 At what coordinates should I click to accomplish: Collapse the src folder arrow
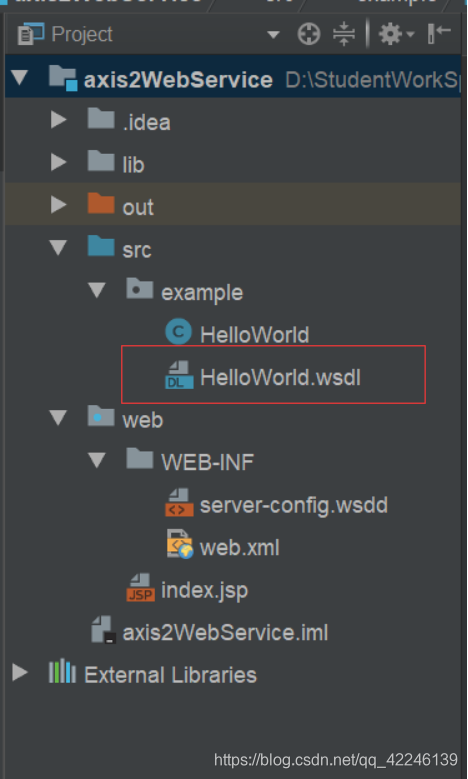59,248
